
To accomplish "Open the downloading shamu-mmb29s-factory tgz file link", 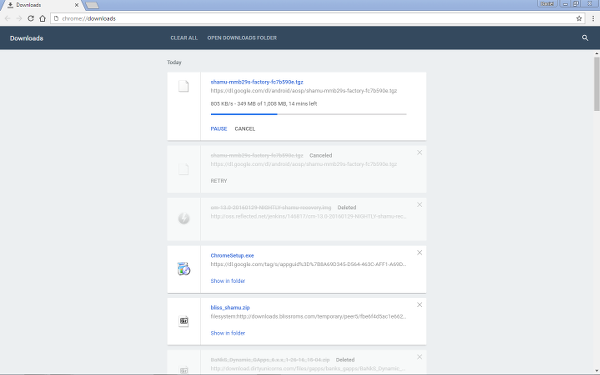I will pos(257,82).
